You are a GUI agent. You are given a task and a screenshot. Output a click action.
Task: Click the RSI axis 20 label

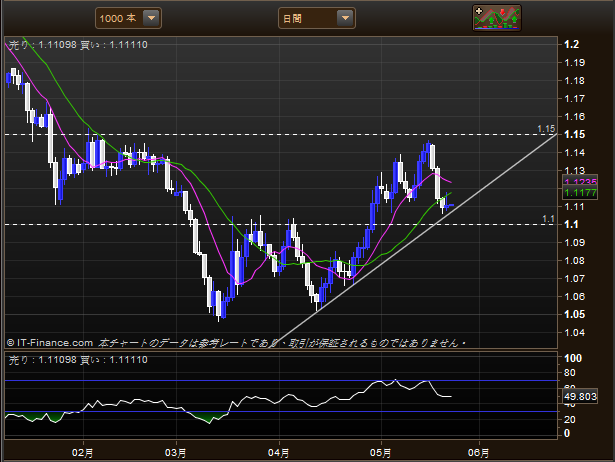pos(570,419)
